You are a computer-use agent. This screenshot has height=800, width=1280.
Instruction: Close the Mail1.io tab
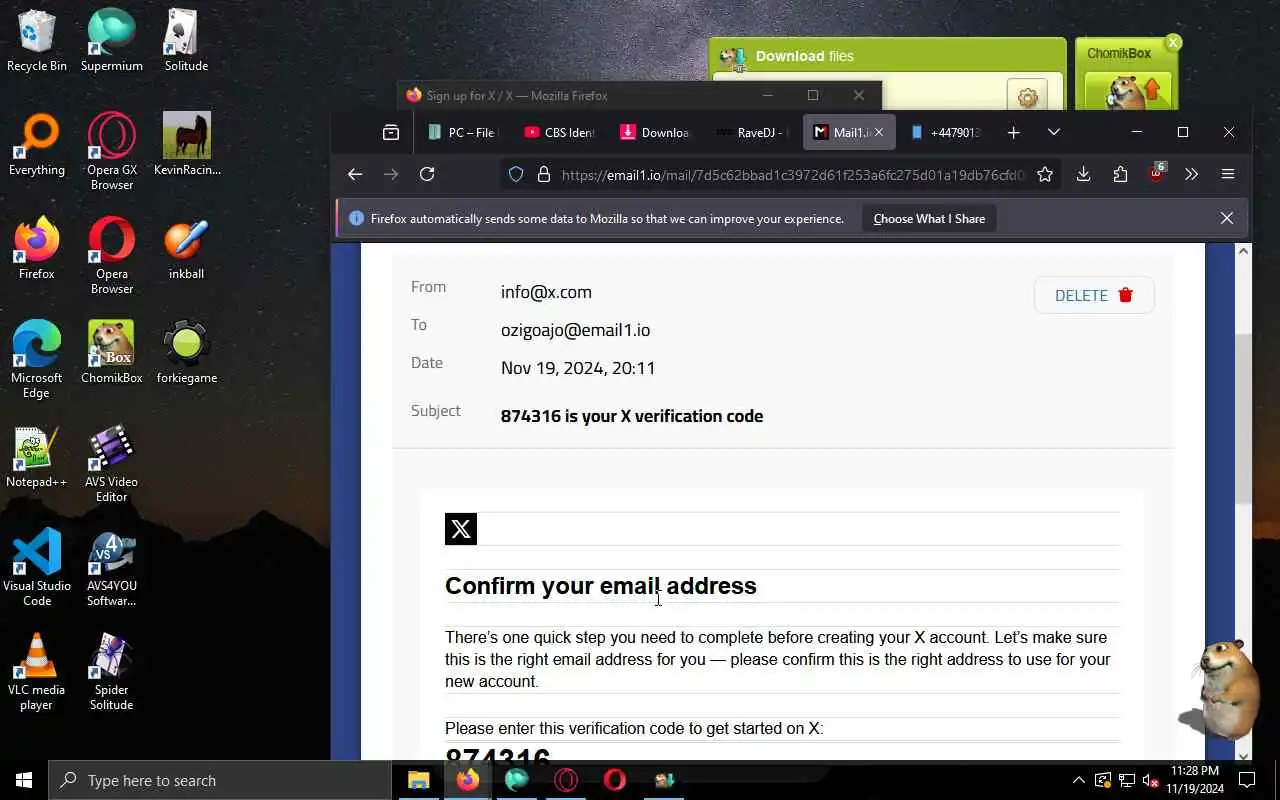tap(879, 132)
